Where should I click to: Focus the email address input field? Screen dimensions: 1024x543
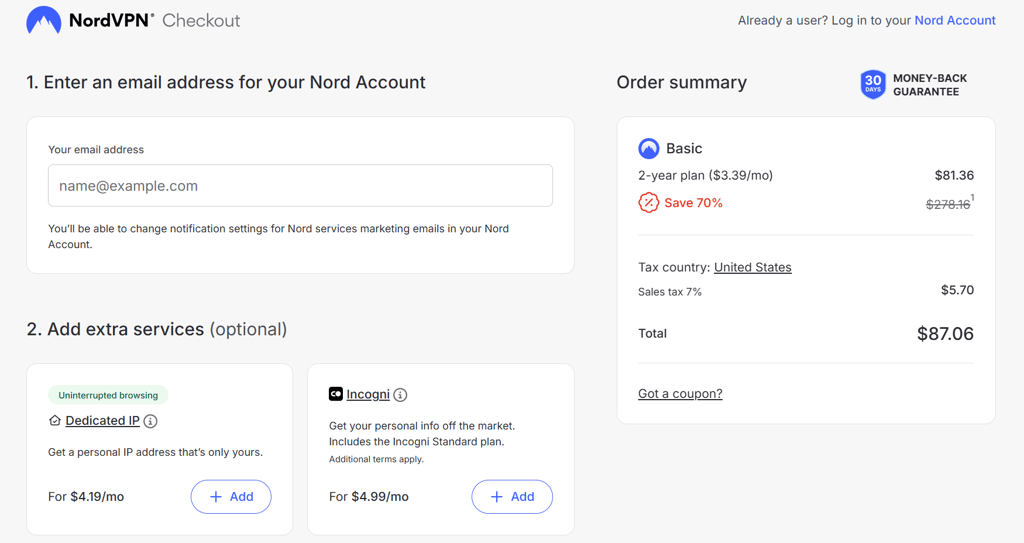click(300, 186)
